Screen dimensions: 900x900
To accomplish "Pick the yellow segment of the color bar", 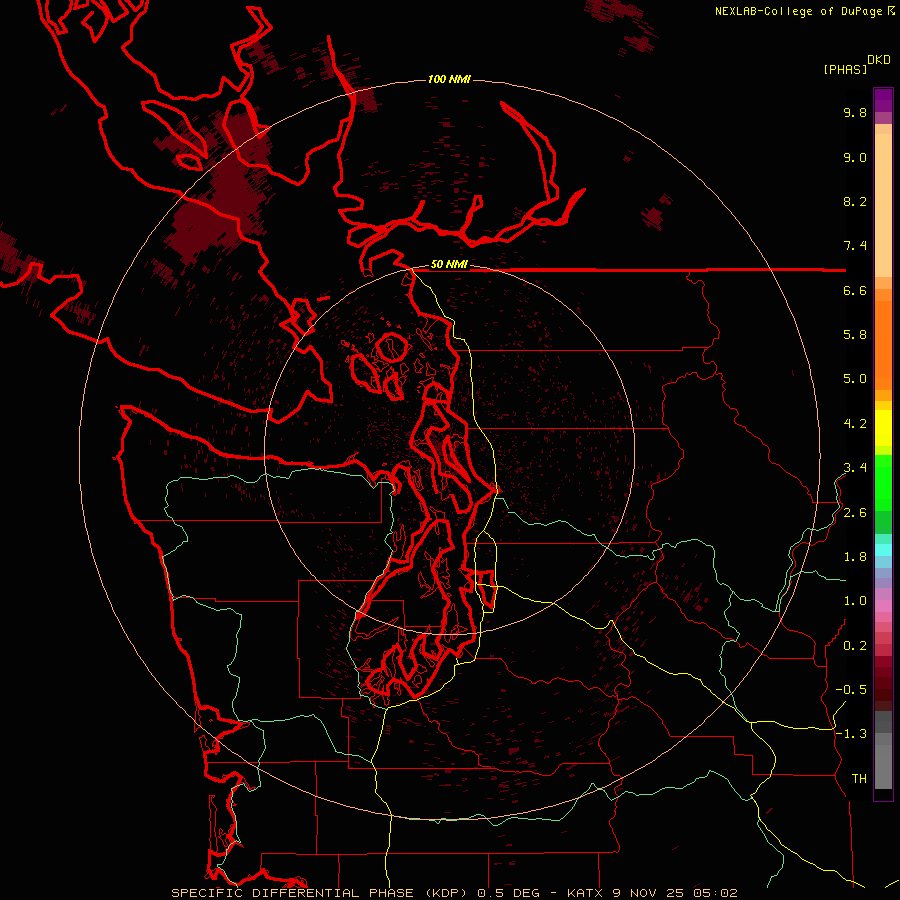I will [883, 428].
